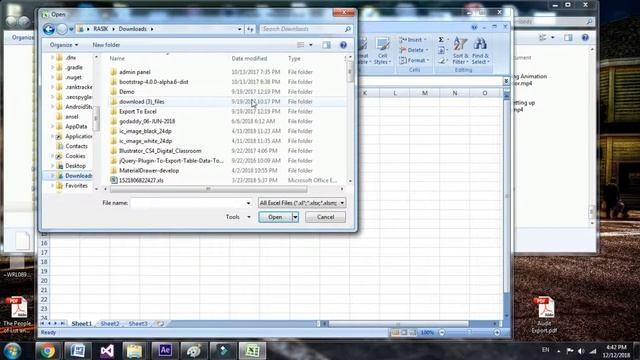Click RASIK in the address breadcrumb
This screenshot has height=360, width=640.
(x=100, y=29)
